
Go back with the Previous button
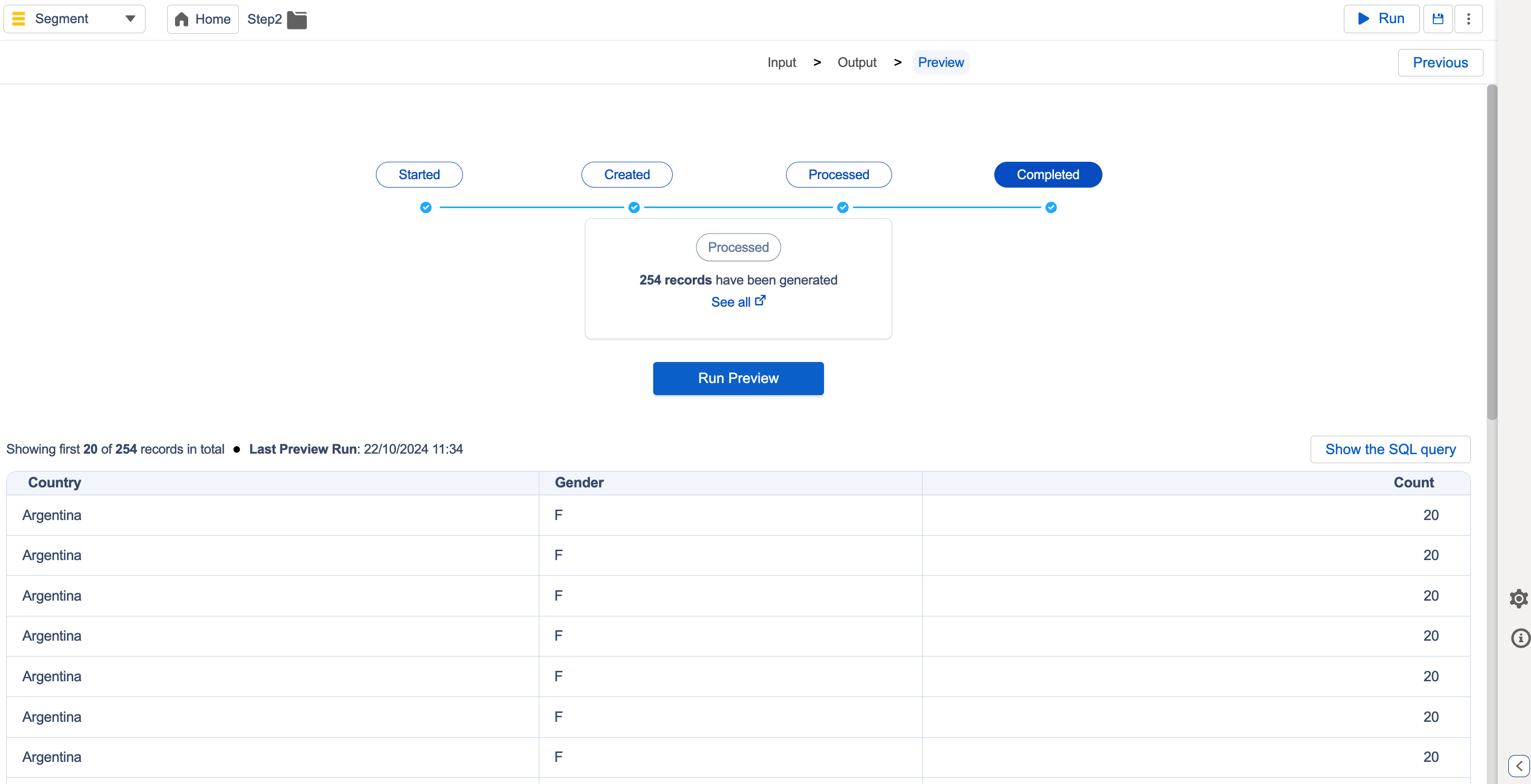(1440, 62)
